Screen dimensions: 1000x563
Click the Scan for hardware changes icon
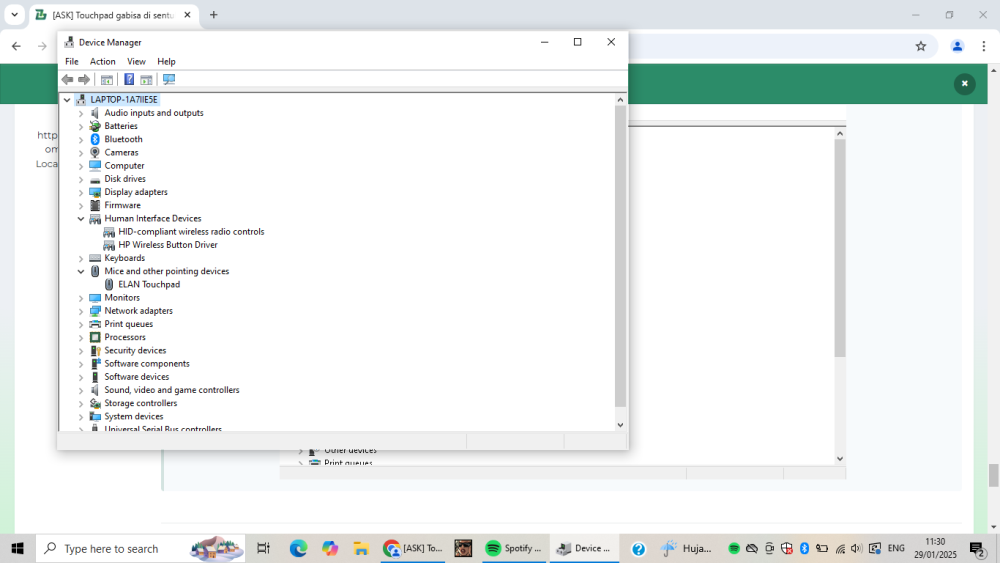(169, 80)
